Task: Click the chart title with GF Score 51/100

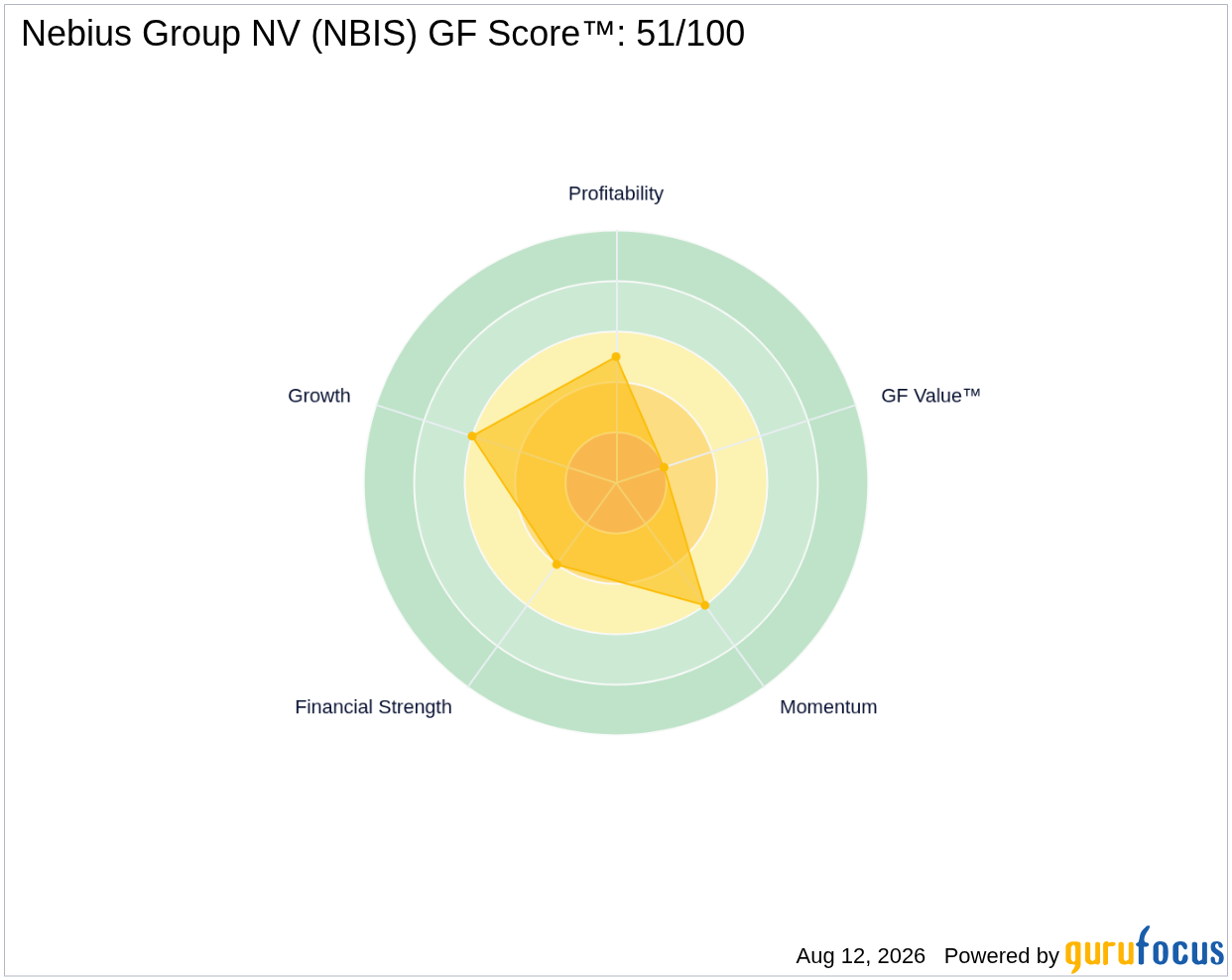Action: (x=383, y=34)
